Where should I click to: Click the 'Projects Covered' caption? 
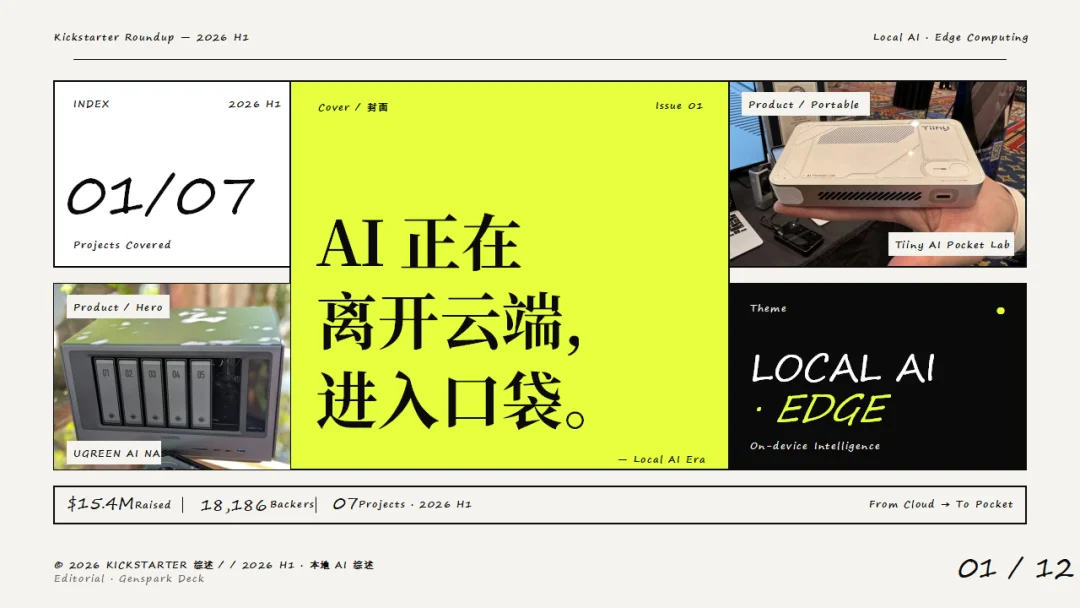[x=122, y=244]
